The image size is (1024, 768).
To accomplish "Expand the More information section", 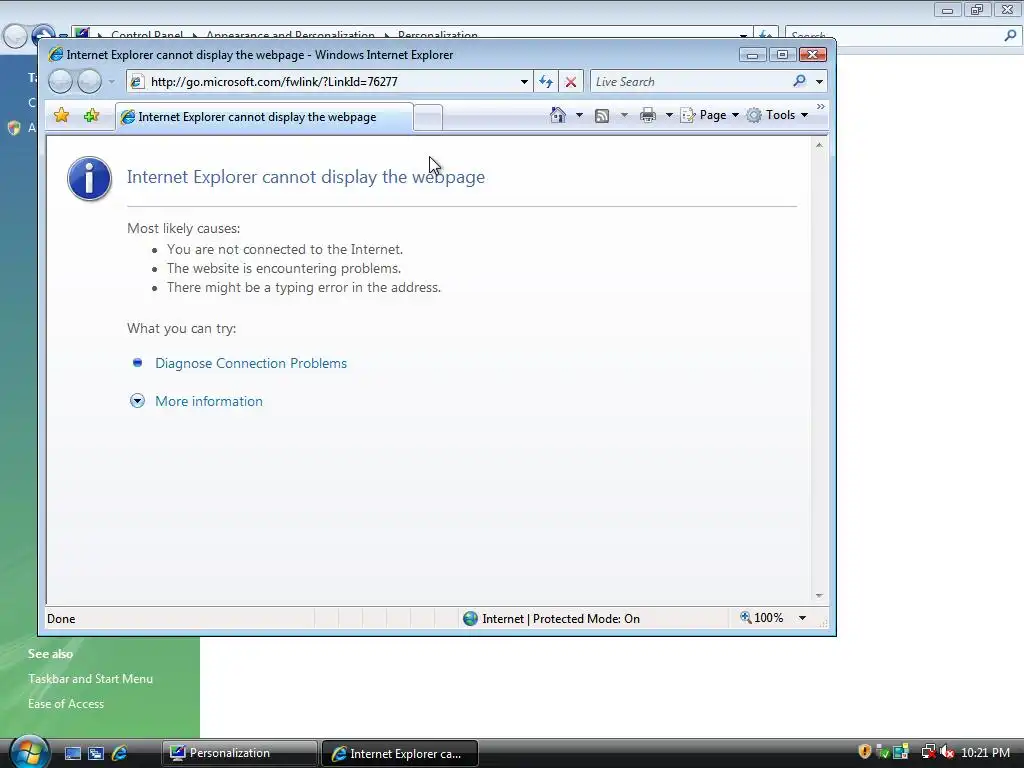I will click(x=137, y=401).
